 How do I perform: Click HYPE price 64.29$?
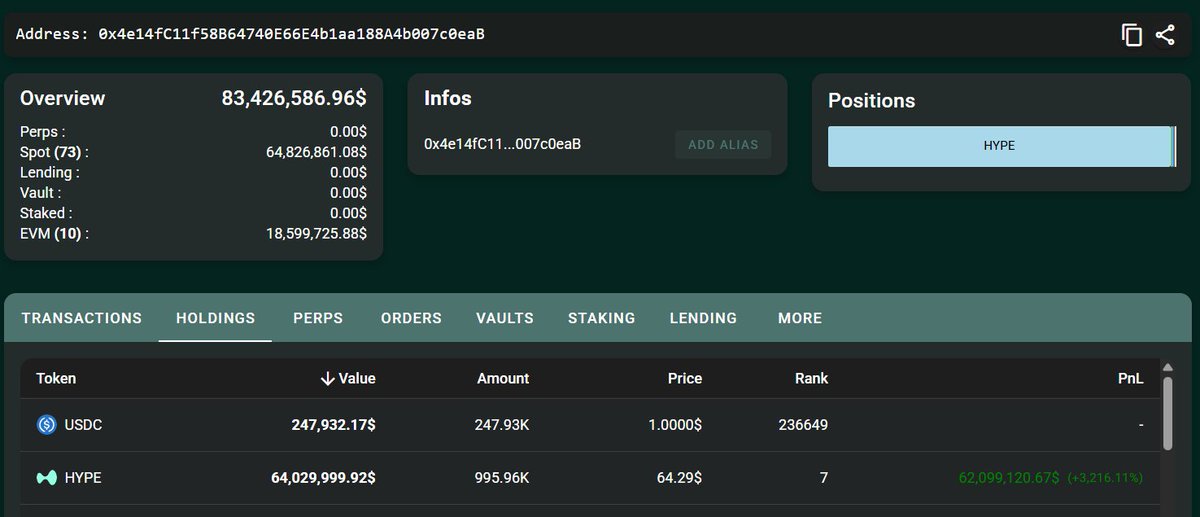(x=680, y=478)
